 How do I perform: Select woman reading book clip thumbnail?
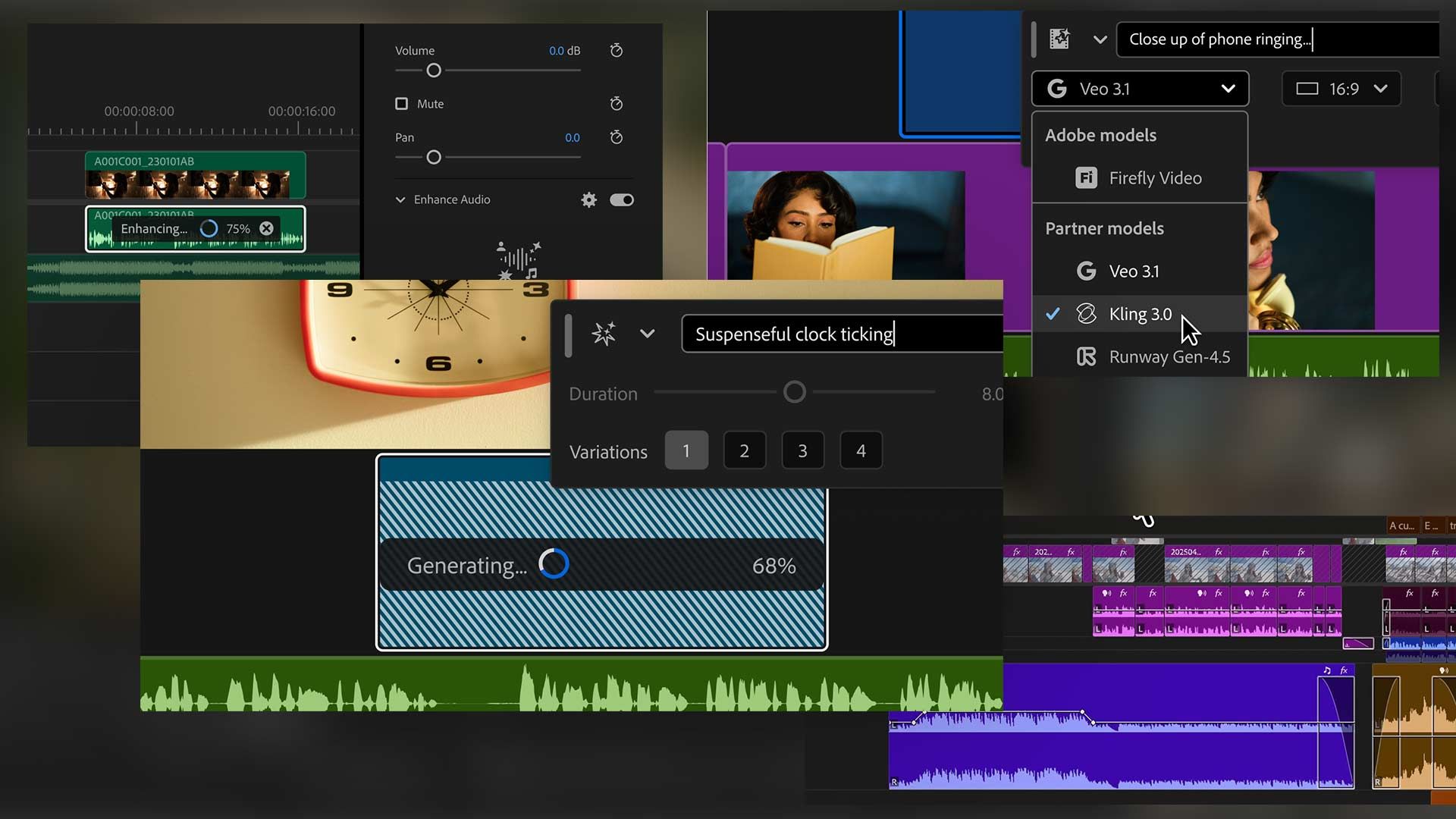846,225
